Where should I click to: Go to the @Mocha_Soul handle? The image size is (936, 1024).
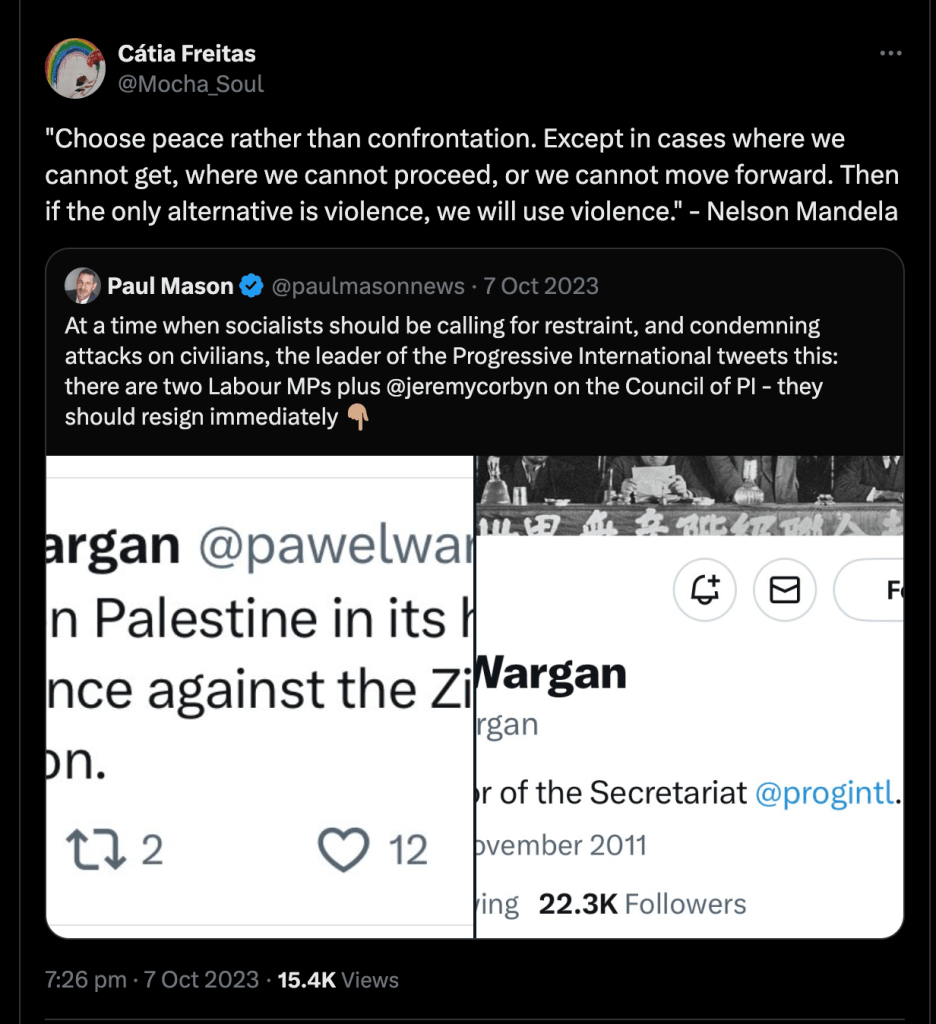click(x=191, y=84)
